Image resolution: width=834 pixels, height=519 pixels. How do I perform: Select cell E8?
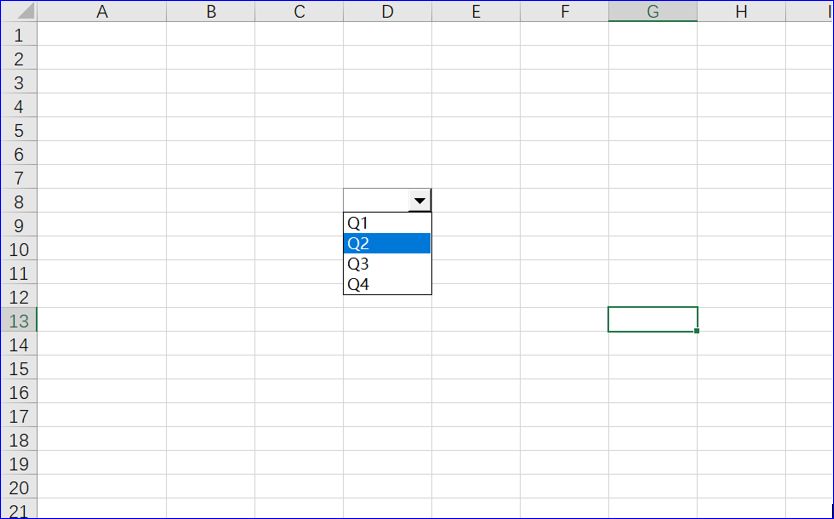tap(476, 200)
